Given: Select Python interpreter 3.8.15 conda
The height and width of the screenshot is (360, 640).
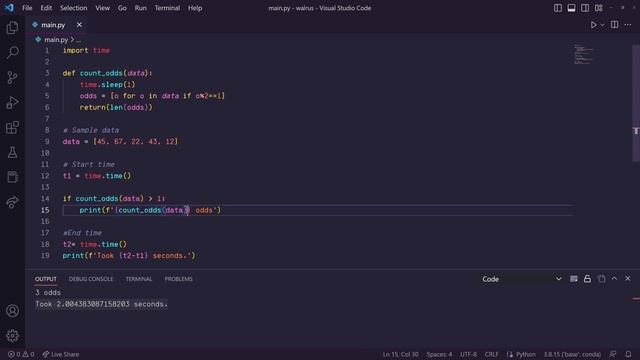Looking at the screenshot, I should [x=572, y=354].
